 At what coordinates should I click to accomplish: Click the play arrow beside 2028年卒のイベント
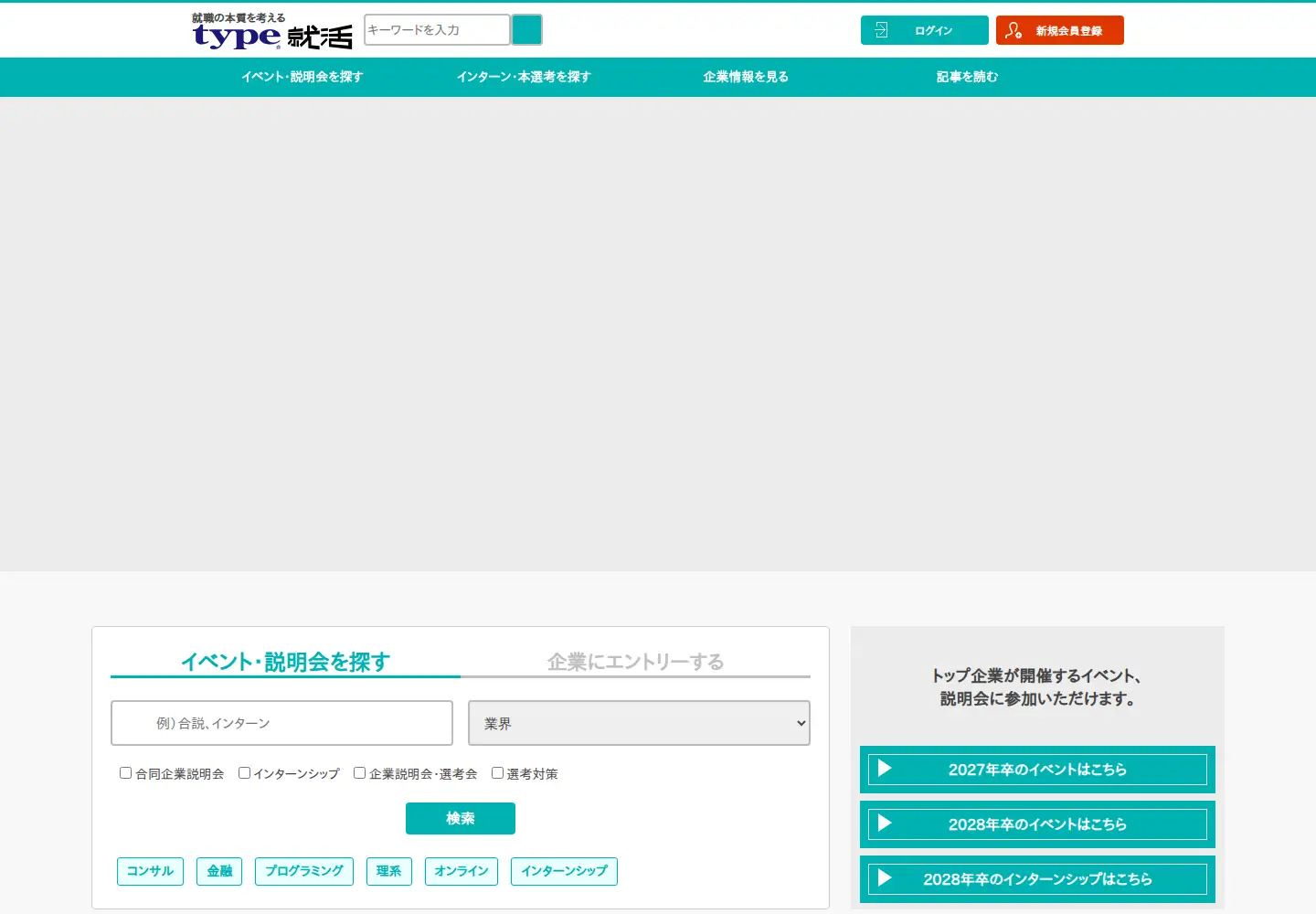coord(885,824)
